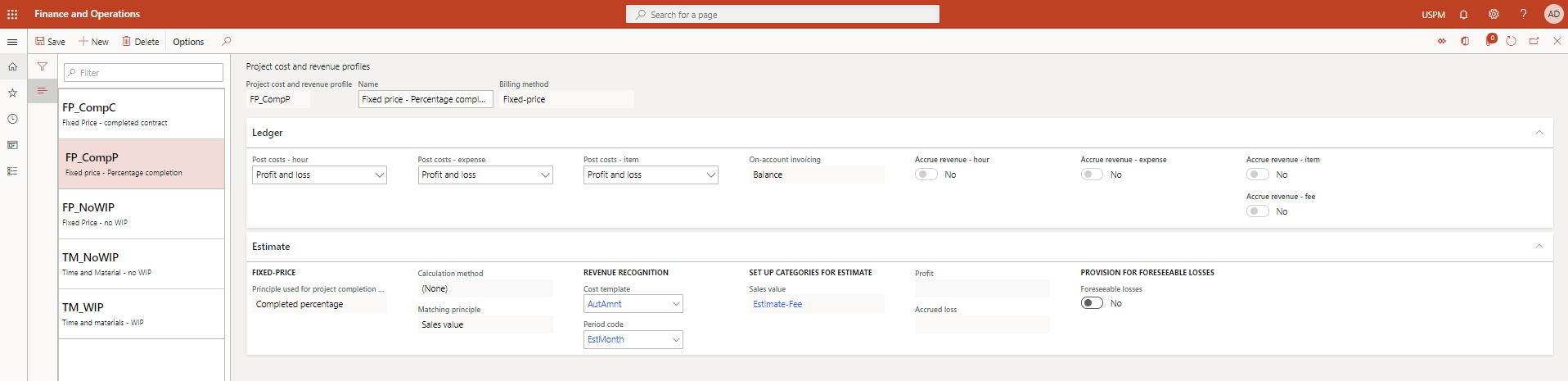Viewport: 1568px width, 381px height.
Task: Open the navigation pane hamburger menu
Action: 12,42
